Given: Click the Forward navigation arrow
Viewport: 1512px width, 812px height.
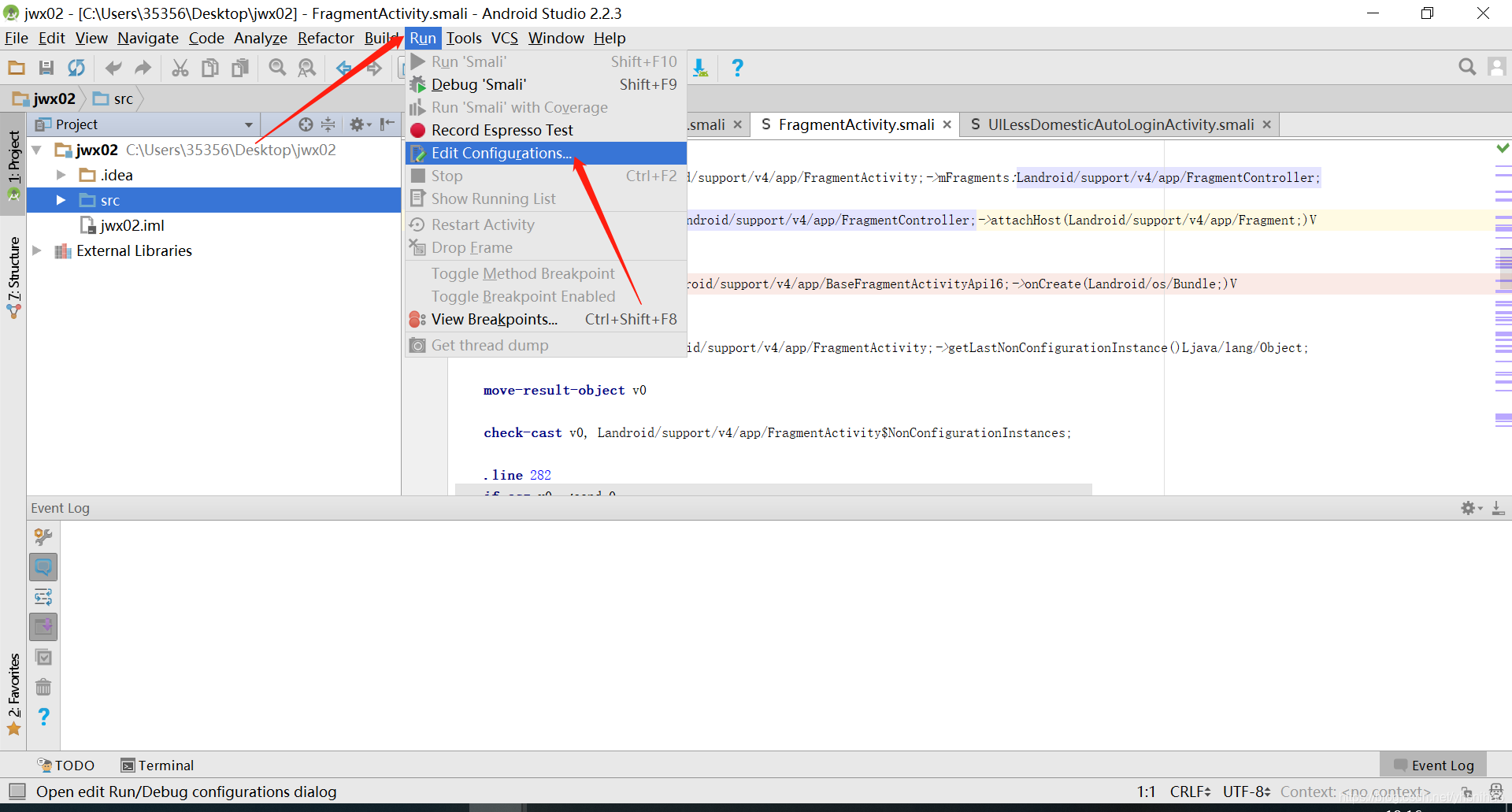Looking at the screenshot, I should click(x=374, y=68).
